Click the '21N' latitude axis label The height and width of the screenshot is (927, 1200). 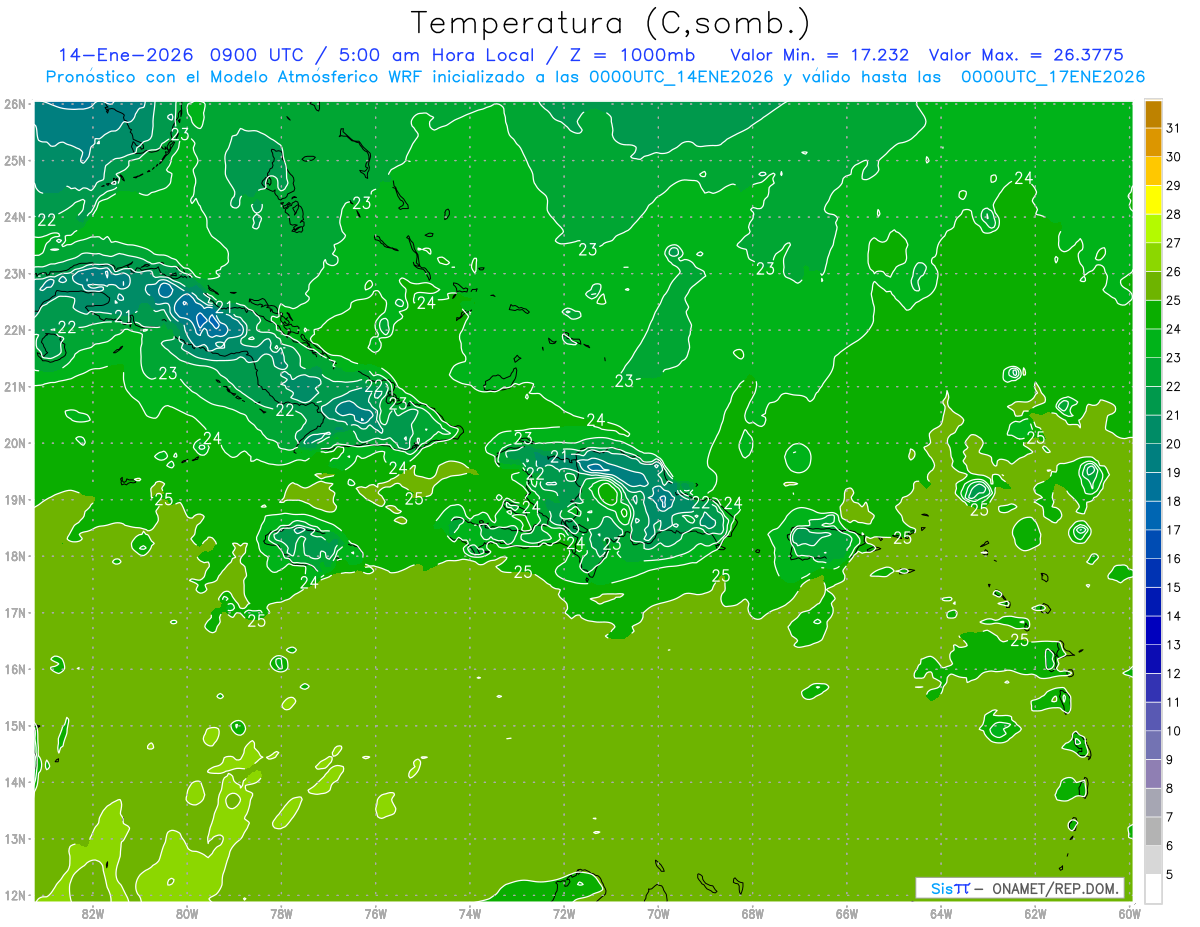(15, 386)
